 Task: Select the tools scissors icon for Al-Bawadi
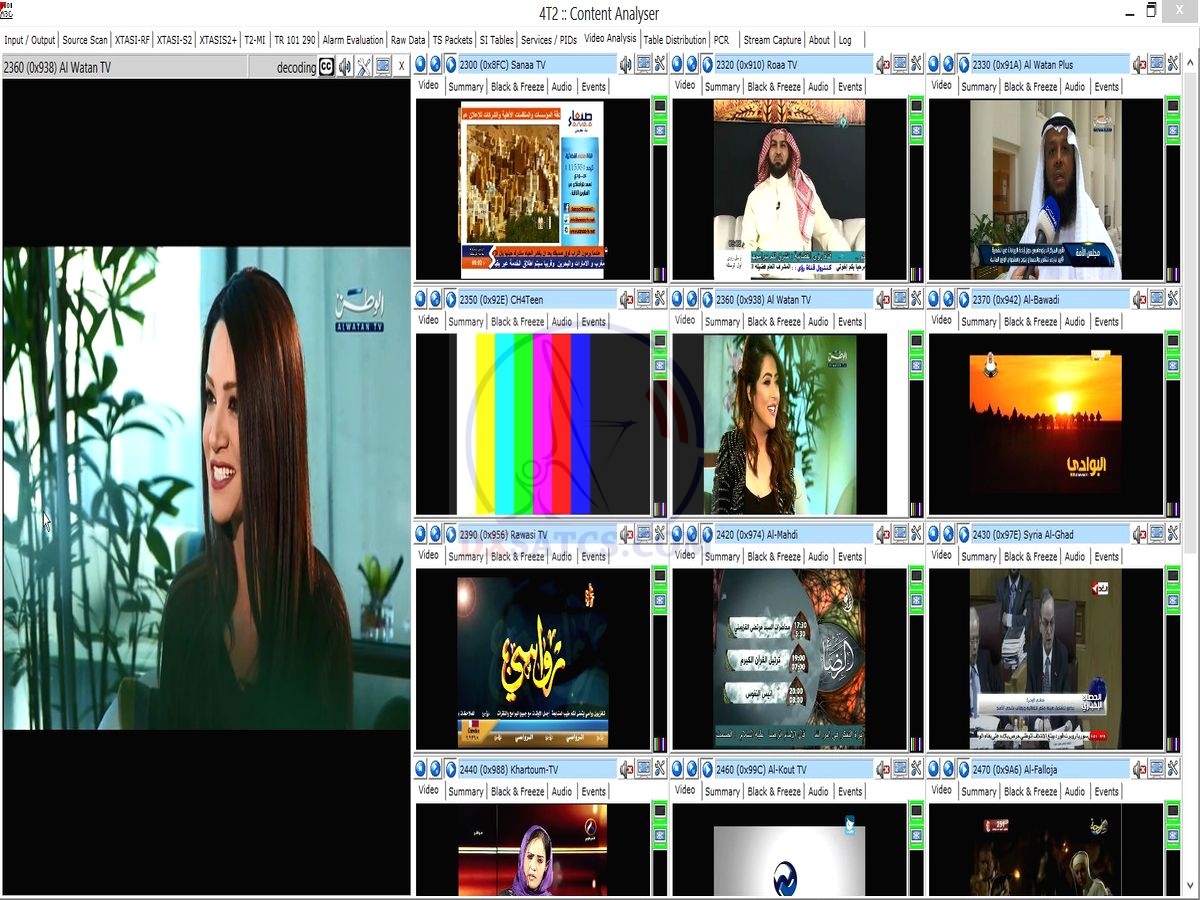[1170, 298]
